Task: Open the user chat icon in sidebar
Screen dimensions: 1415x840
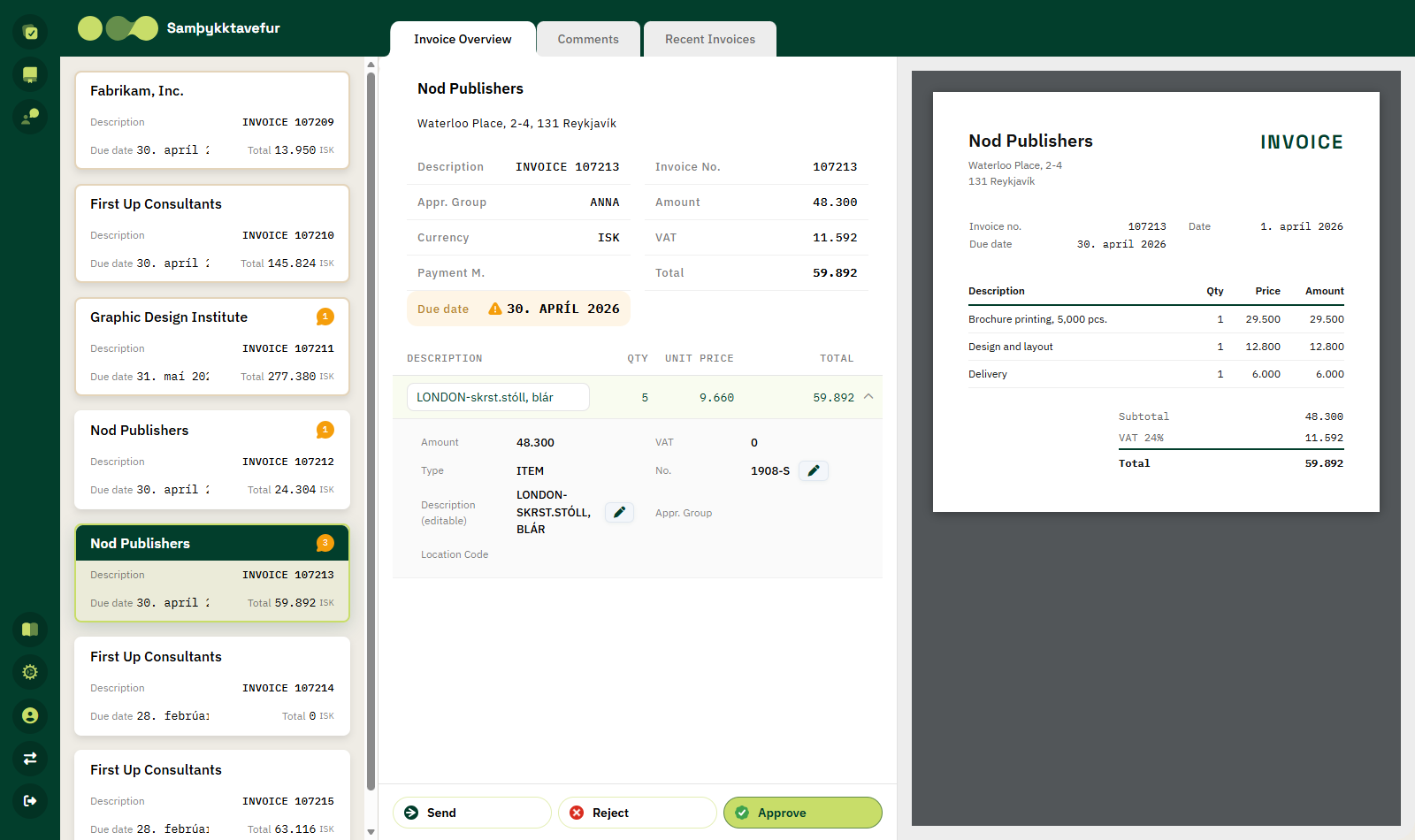Action: 30,117
